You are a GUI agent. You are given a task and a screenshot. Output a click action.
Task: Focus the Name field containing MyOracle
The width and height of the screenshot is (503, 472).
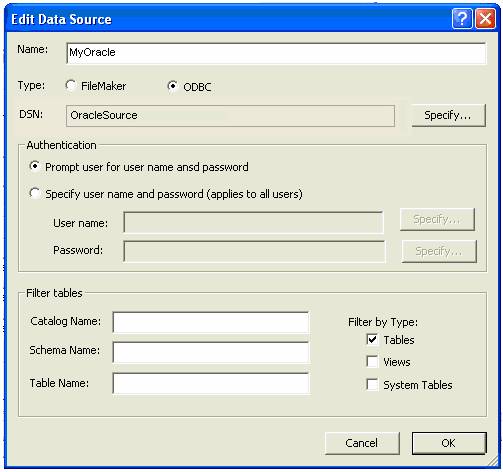(x=276, y=53)
